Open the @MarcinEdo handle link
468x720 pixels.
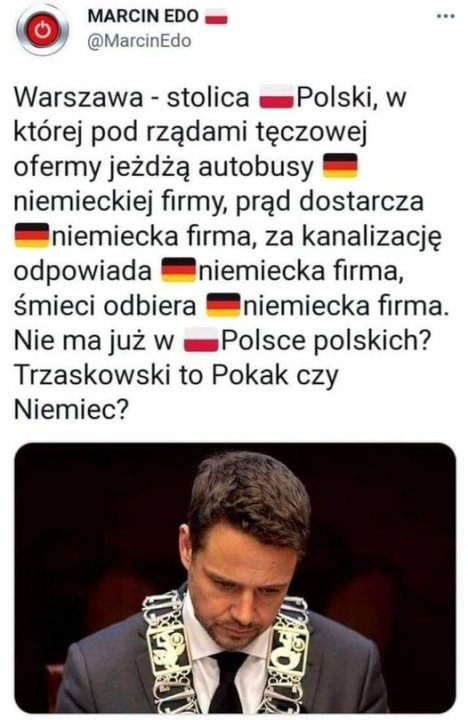pyautogui.click(x=139, y=41)
